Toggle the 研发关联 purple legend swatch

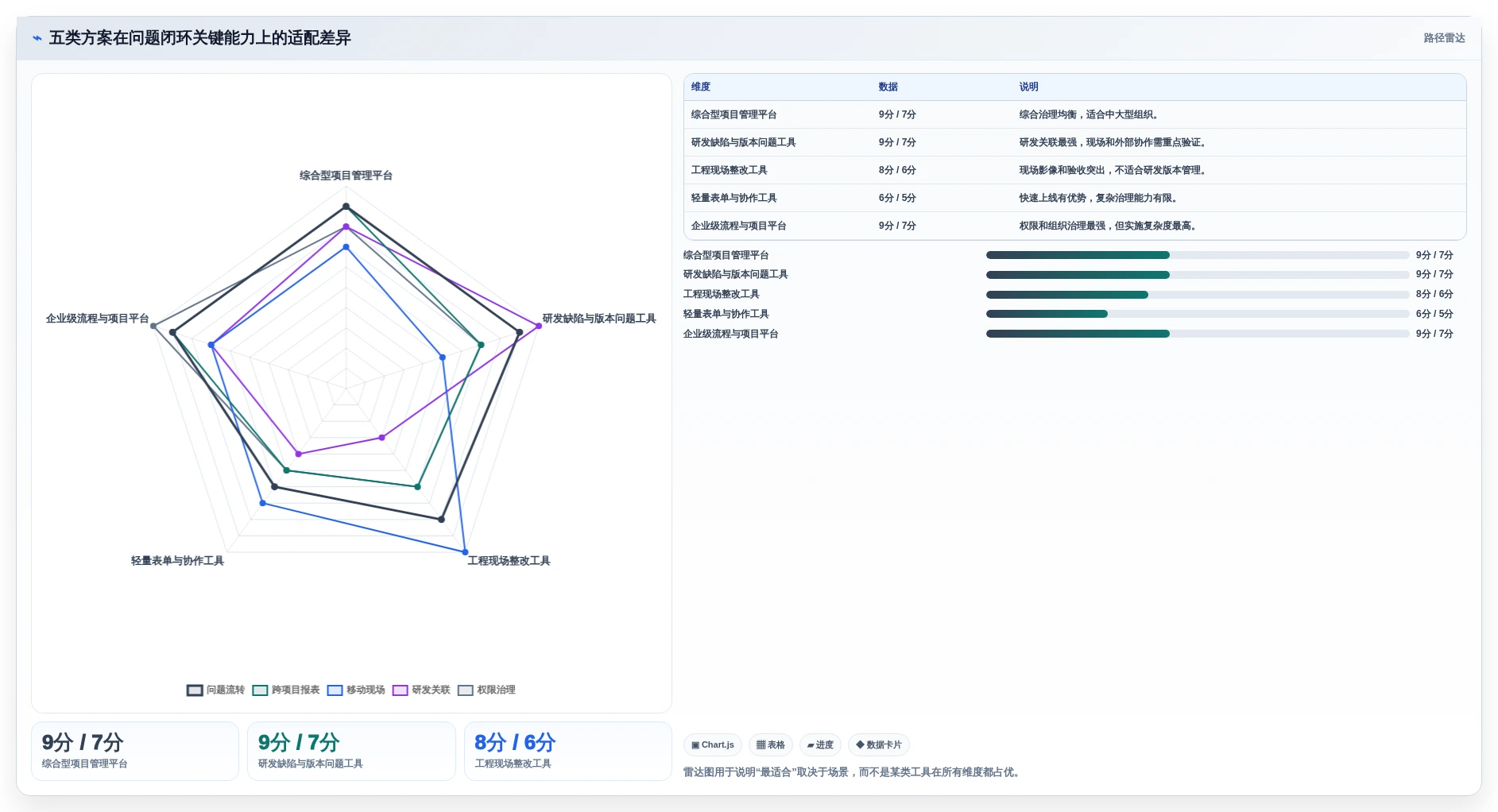[400, 690]
